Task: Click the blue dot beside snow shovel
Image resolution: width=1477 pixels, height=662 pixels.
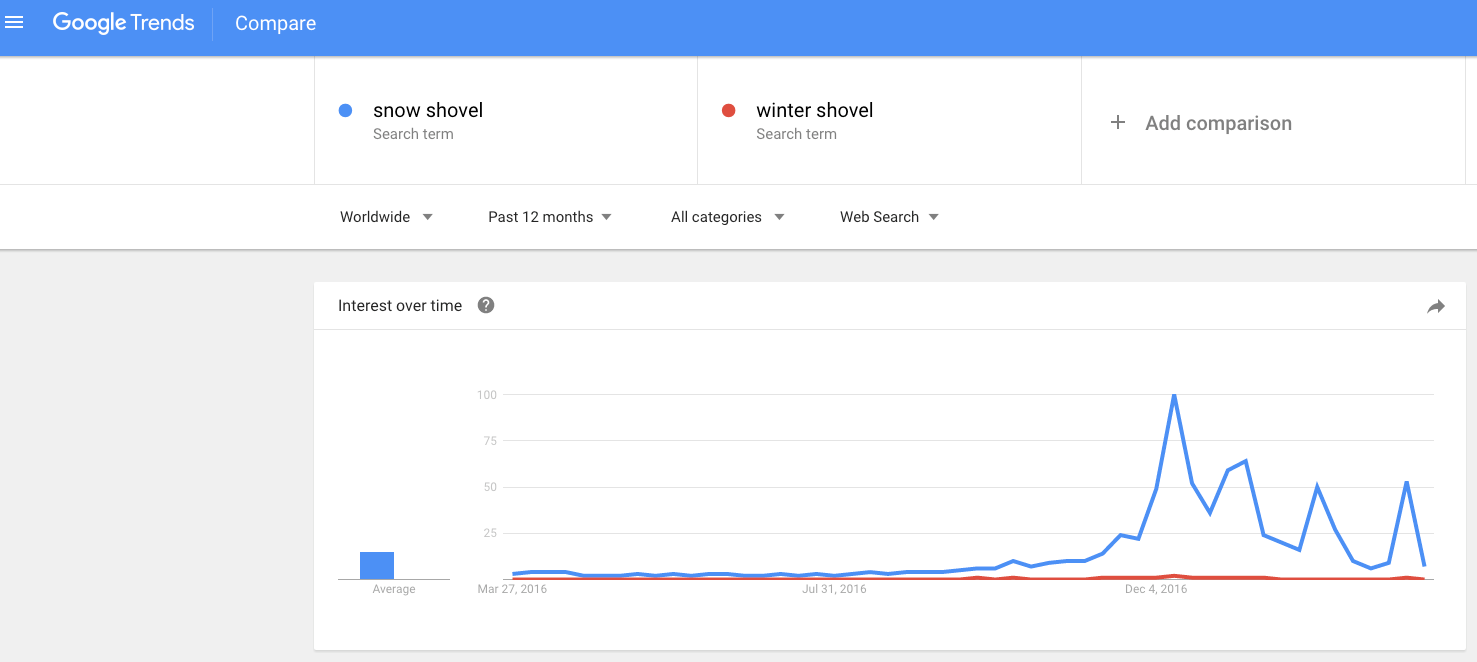Action: [345, 111]
